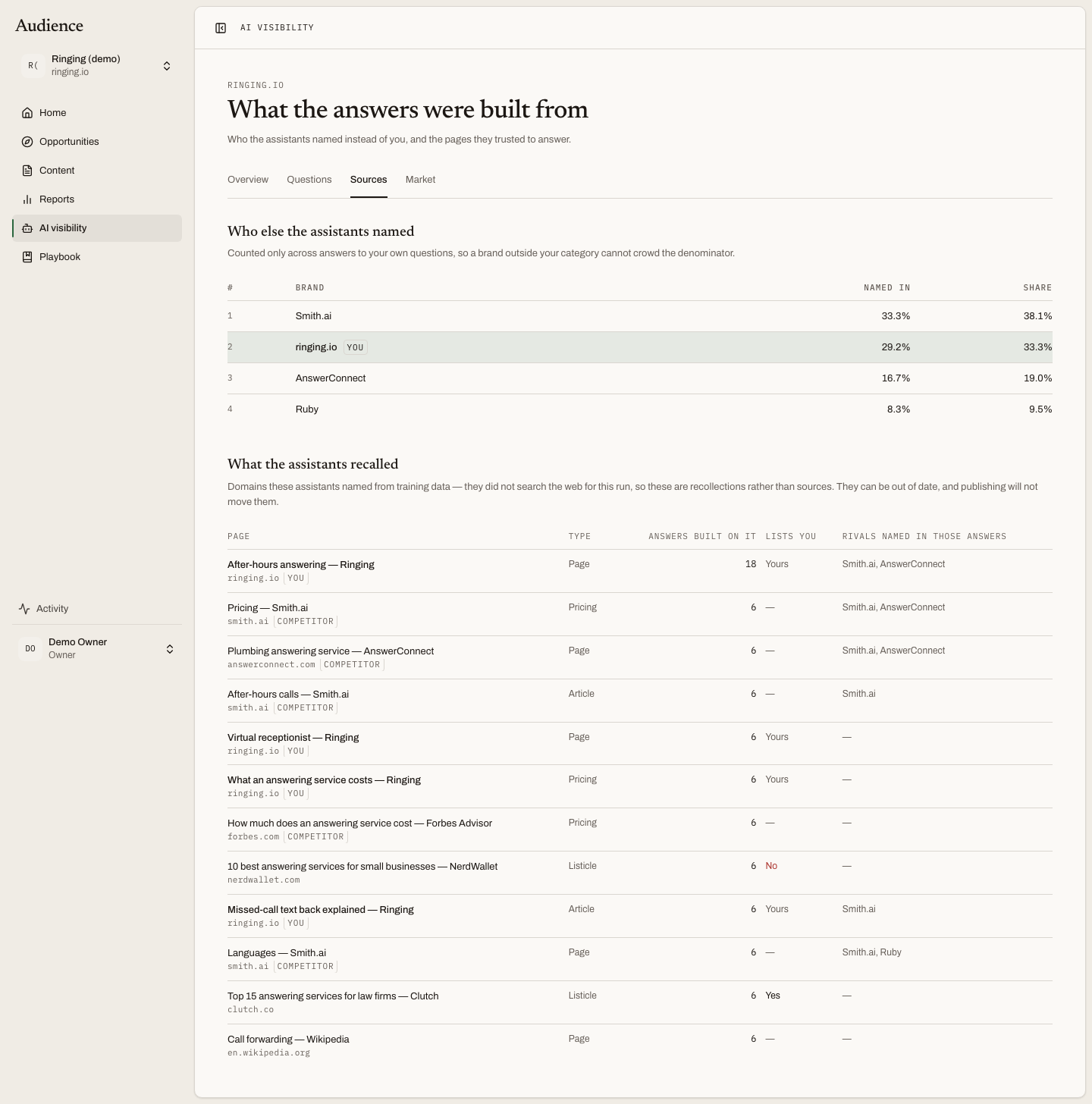Select the Smith.ai brand row

click(x=640, y=316)
